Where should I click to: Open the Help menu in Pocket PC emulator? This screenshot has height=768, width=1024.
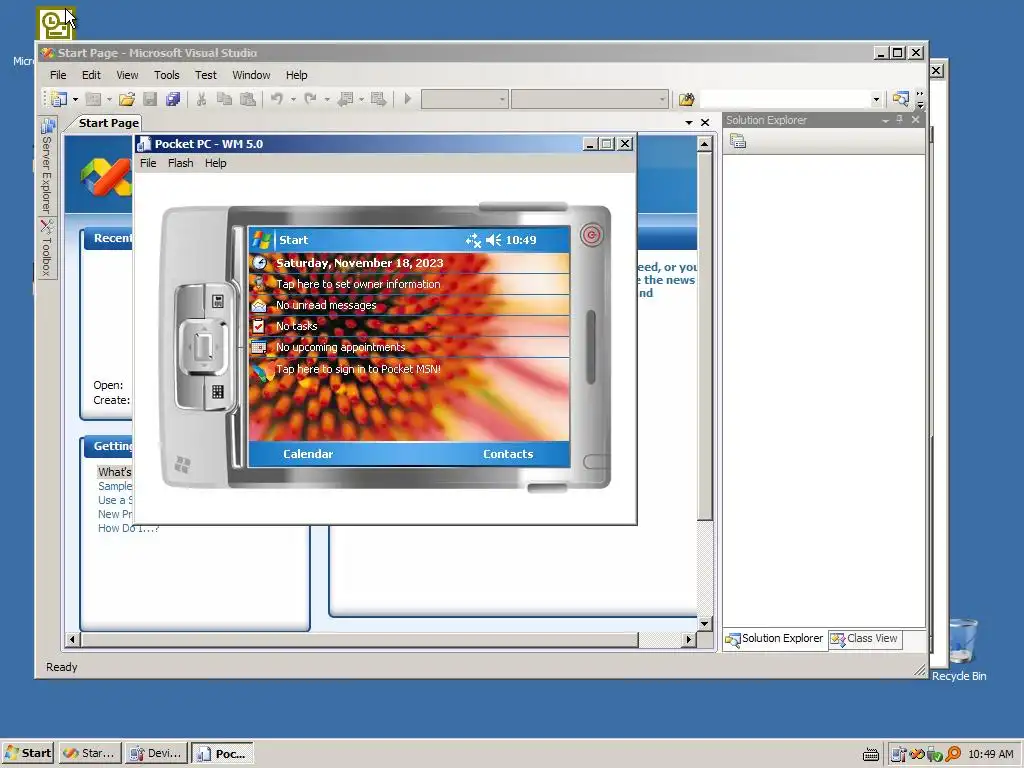216,163
